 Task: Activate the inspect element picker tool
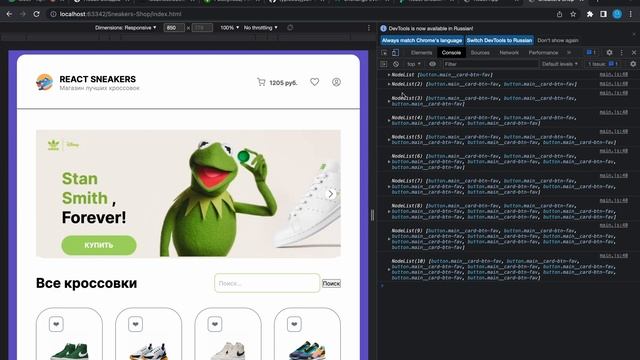(384, 53)
